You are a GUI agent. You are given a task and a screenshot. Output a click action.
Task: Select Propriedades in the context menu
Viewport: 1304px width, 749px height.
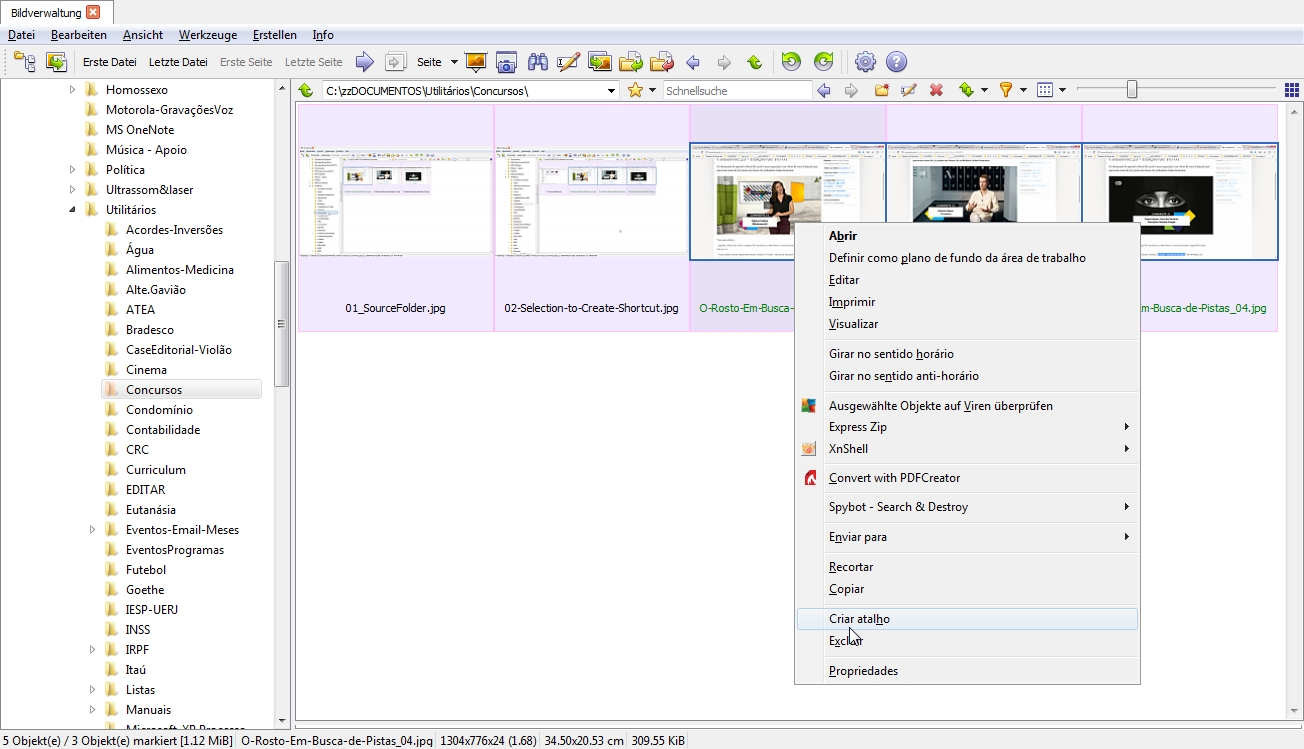pyautogui.click(x=863, y=671)
